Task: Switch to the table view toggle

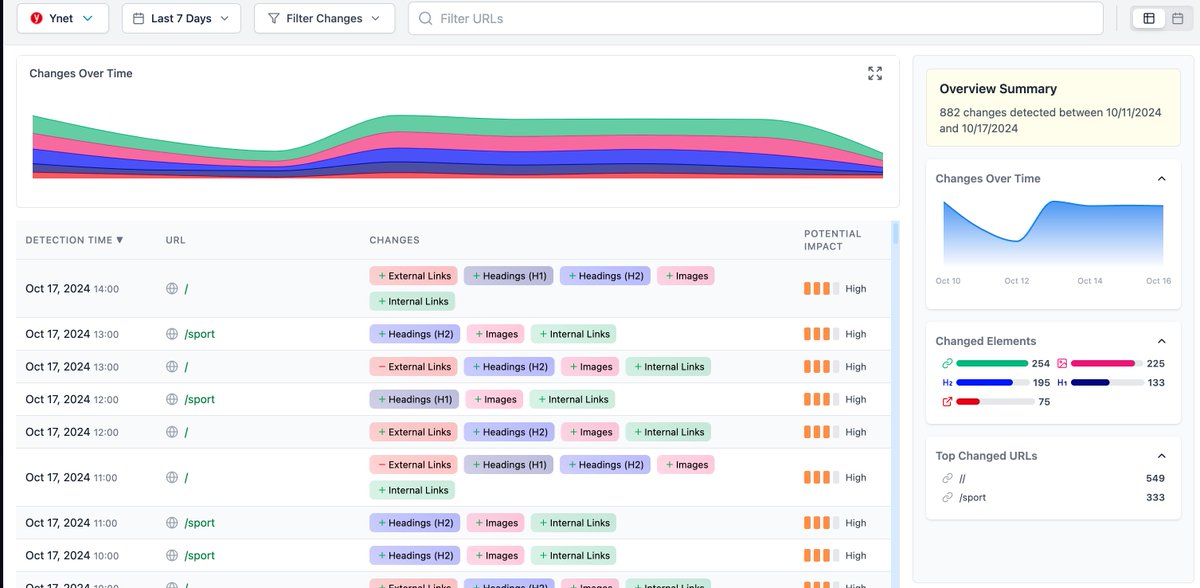Action: click(1149, 18)
